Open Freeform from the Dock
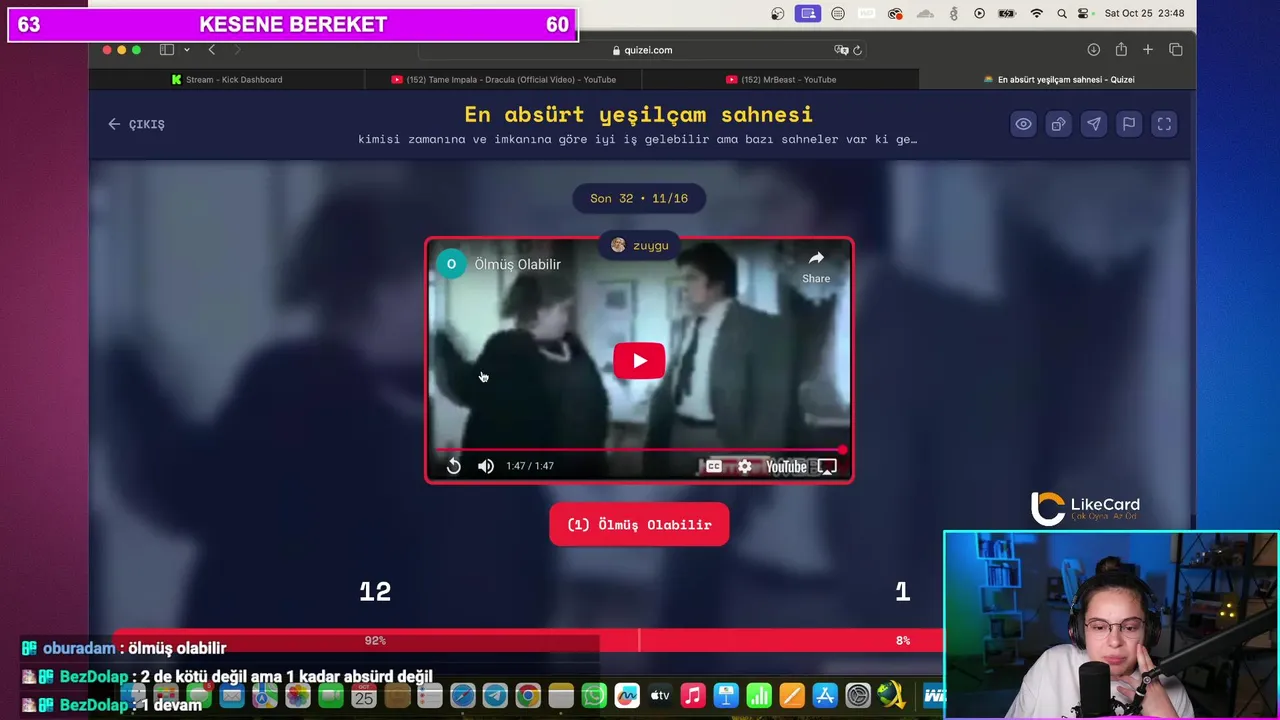Viewport: 1280px width, 720px height. point(627,696)
